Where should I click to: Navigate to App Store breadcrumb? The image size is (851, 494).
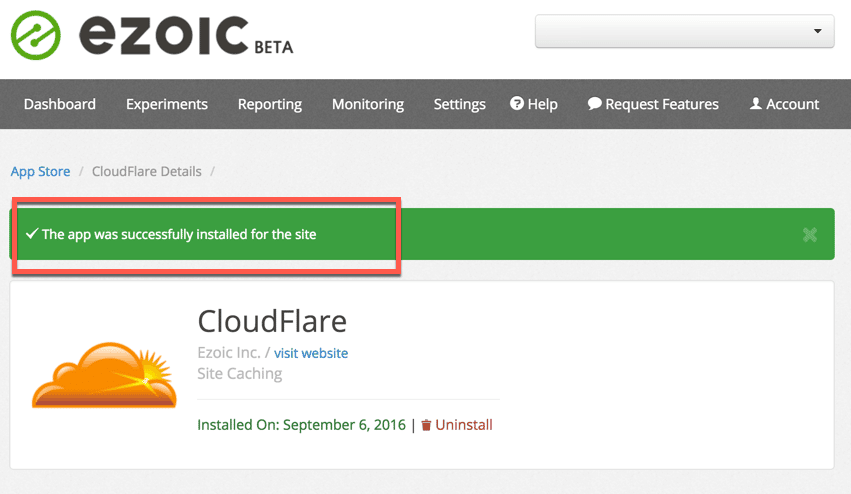pyautogui.click(x=41, y=171)
